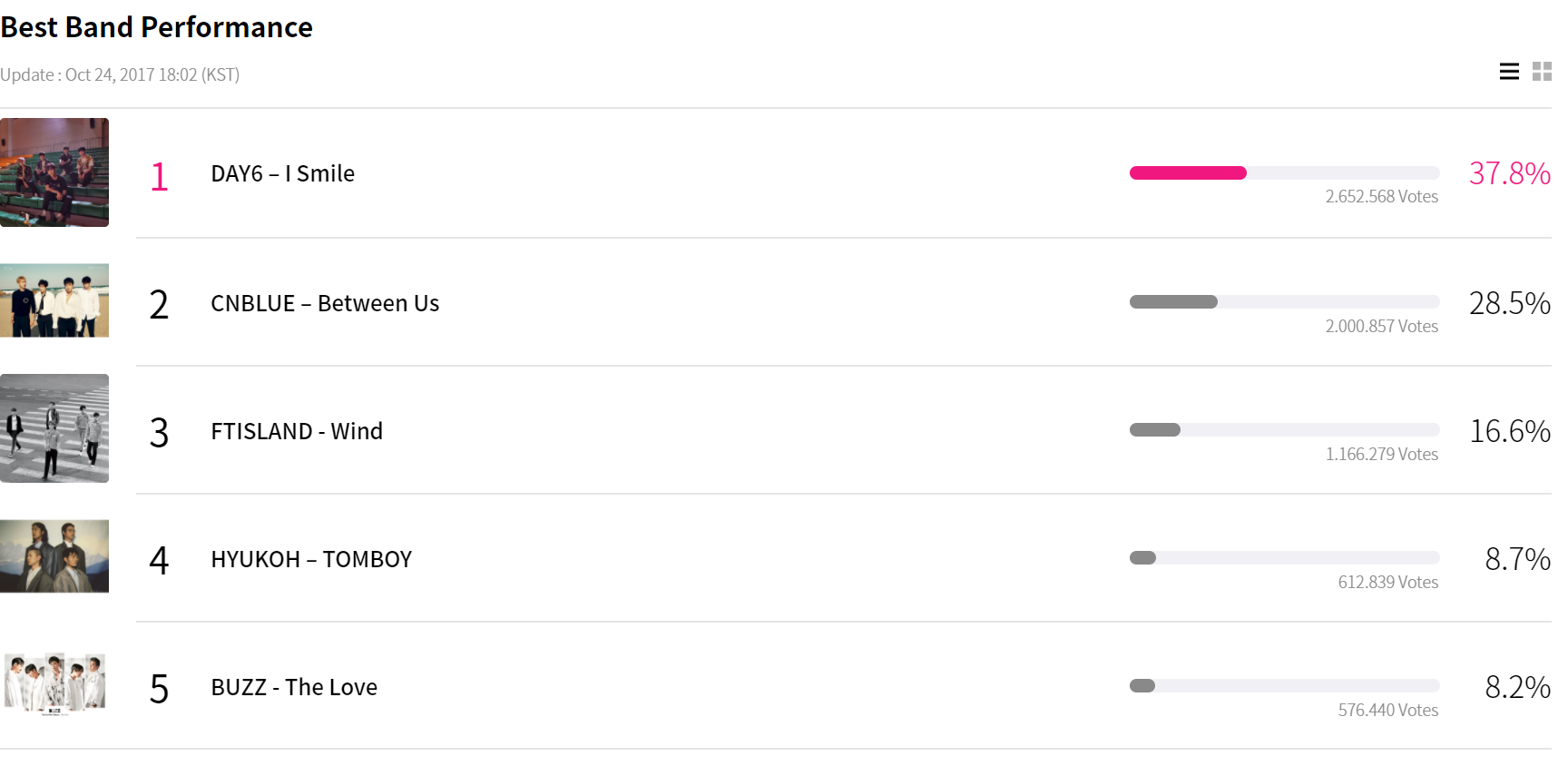Open FTISLAND black-and-white thumbnail

[54, 428]
